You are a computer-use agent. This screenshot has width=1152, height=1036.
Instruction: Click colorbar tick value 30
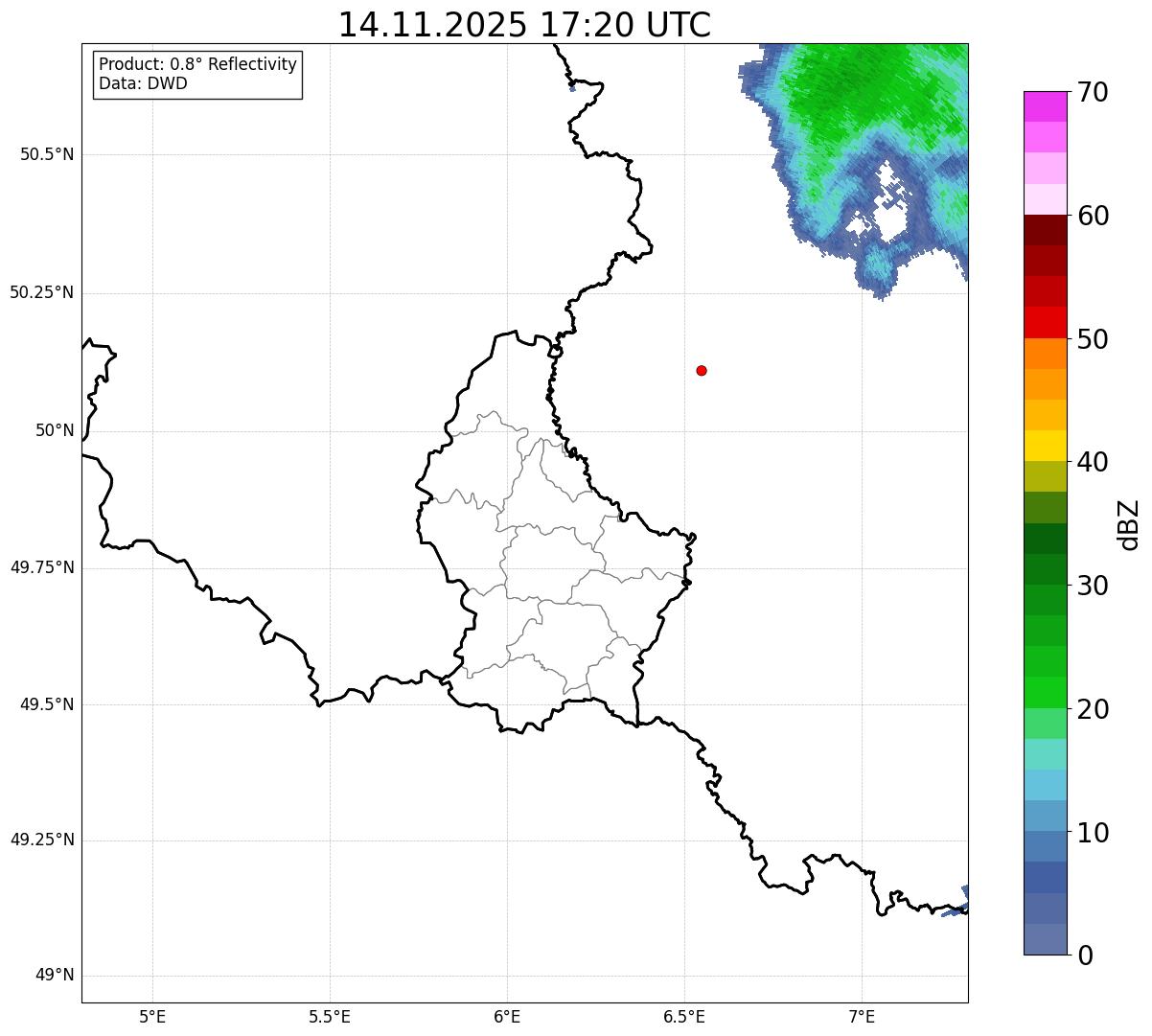1093,586
